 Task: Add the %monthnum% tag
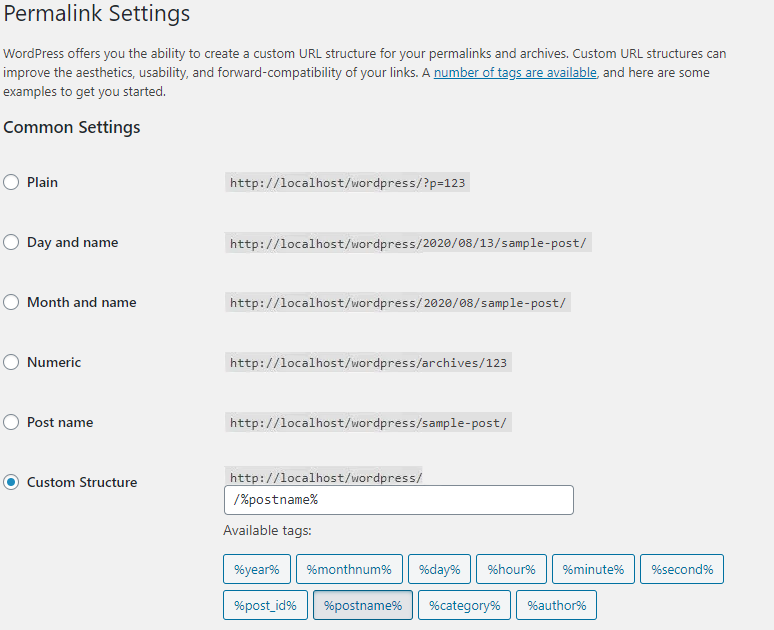point(349,569)
